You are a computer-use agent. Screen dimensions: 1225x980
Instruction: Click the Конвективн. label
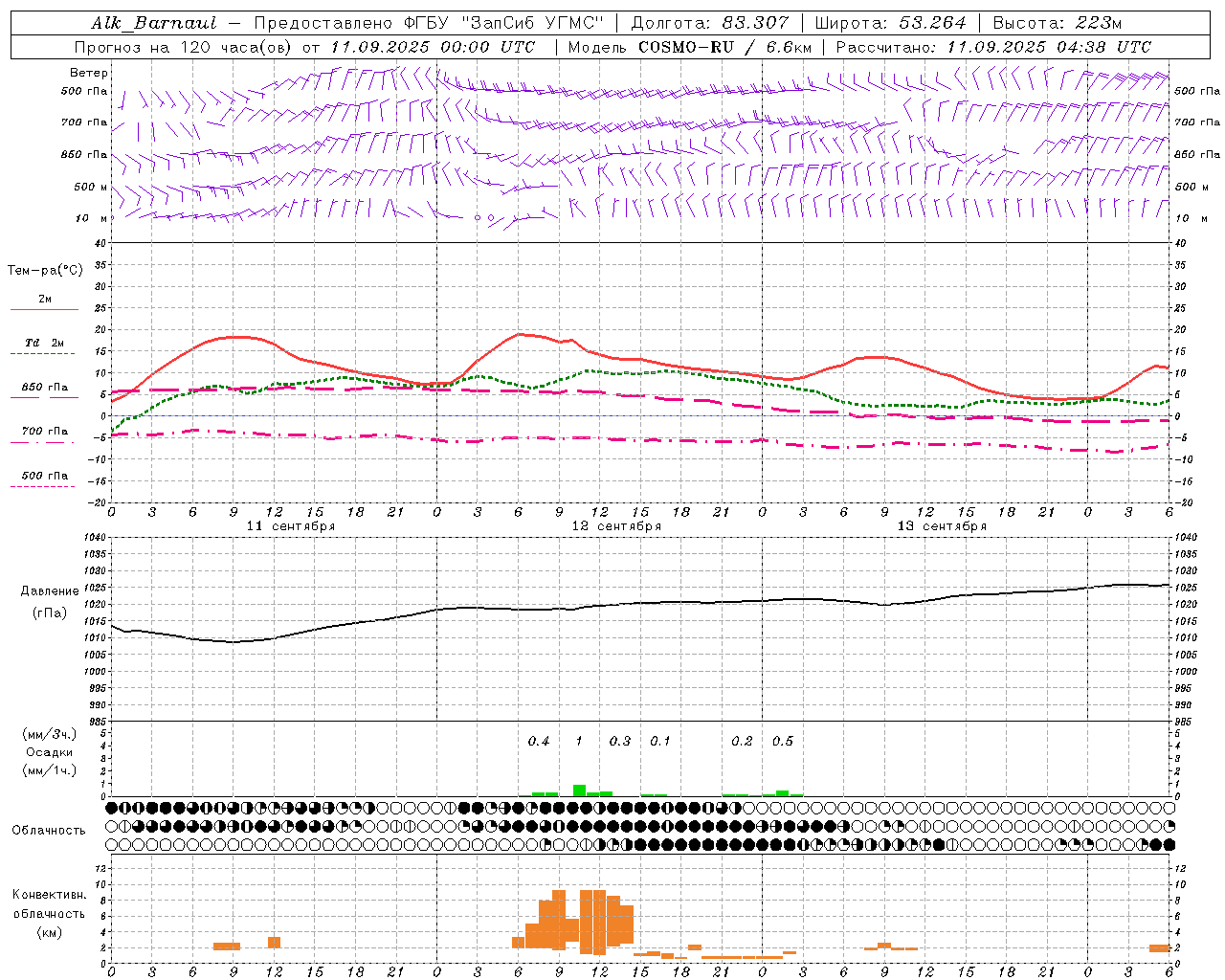click(50, 895)
